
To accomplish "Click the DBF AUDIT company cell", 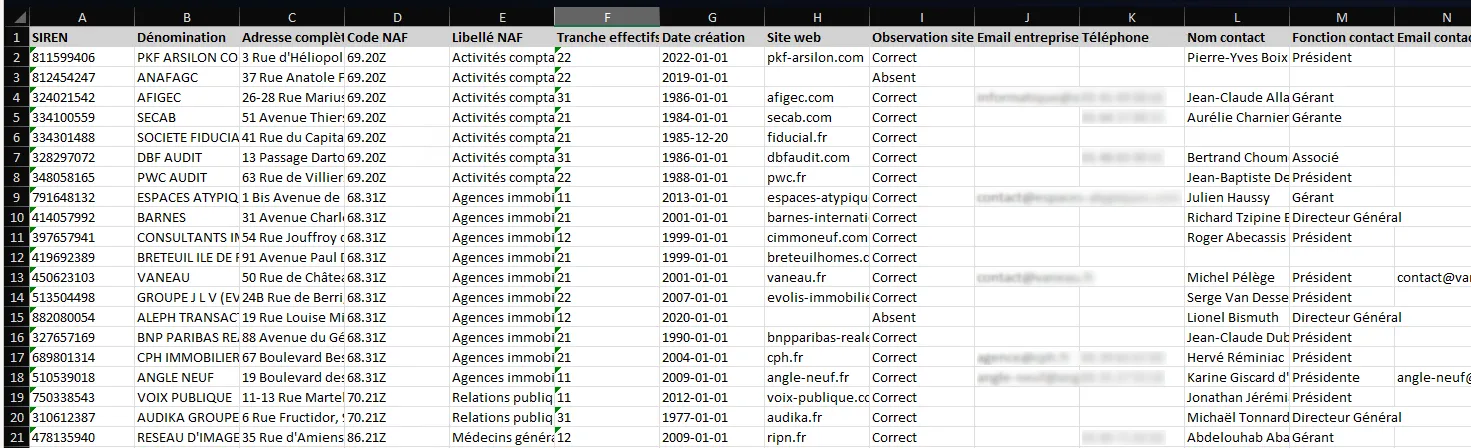I will [x=187, y=157].
